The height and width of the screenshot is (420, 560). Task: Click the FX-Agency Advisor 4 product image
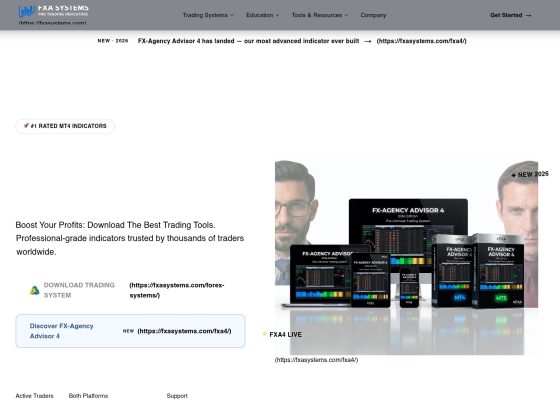click(406, 257)
